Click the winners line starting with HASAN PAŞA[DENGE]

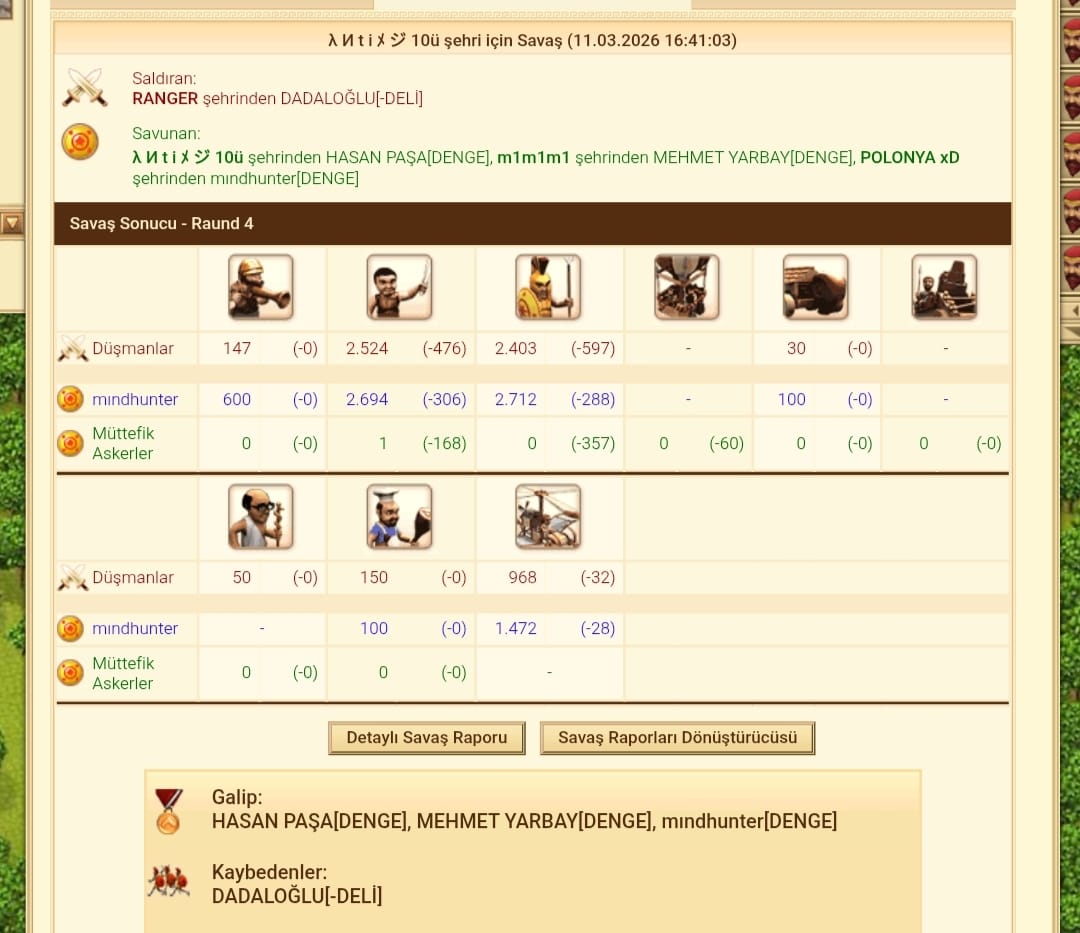click(524, 821)
